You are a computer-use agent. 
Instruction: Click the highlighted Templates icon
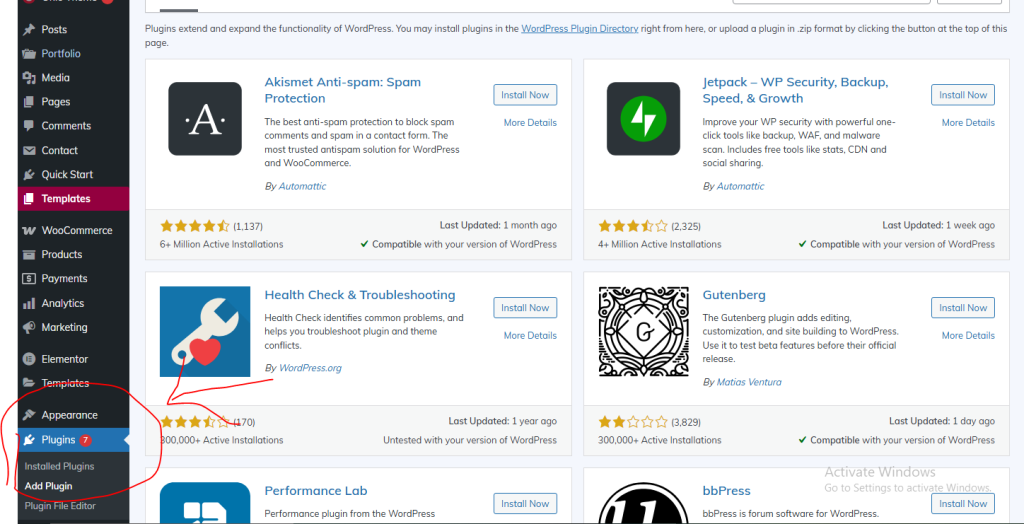(x=29, y=199)
